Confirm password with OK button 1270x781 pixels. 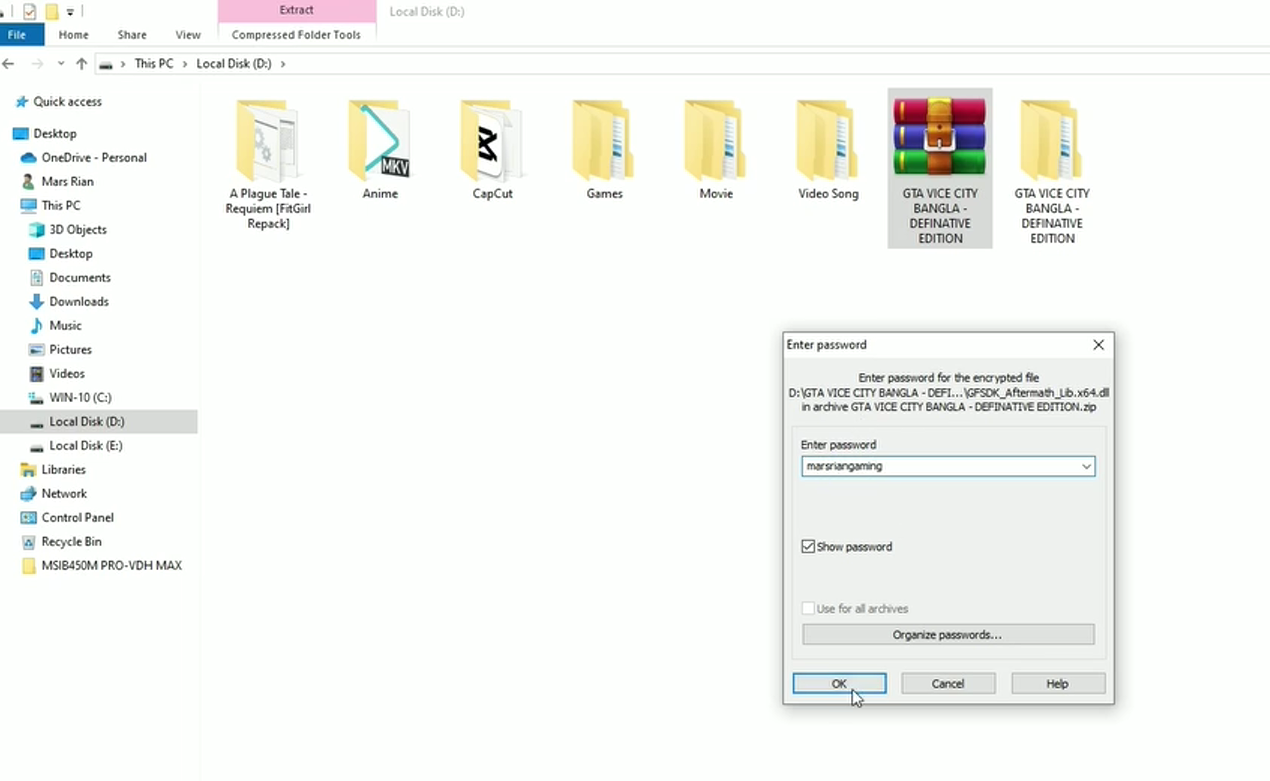(x=839, y=684)
